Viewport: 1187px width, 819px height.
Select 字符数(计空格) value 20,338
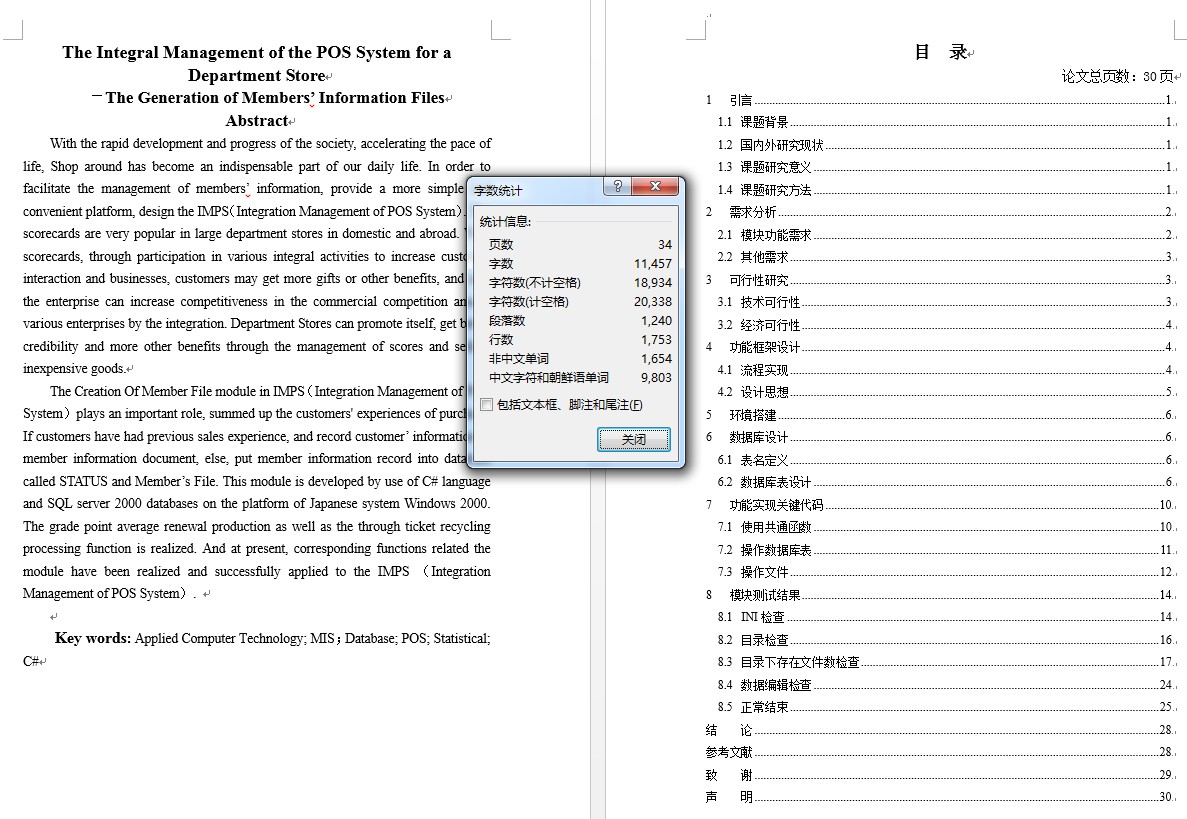point(653,301)
